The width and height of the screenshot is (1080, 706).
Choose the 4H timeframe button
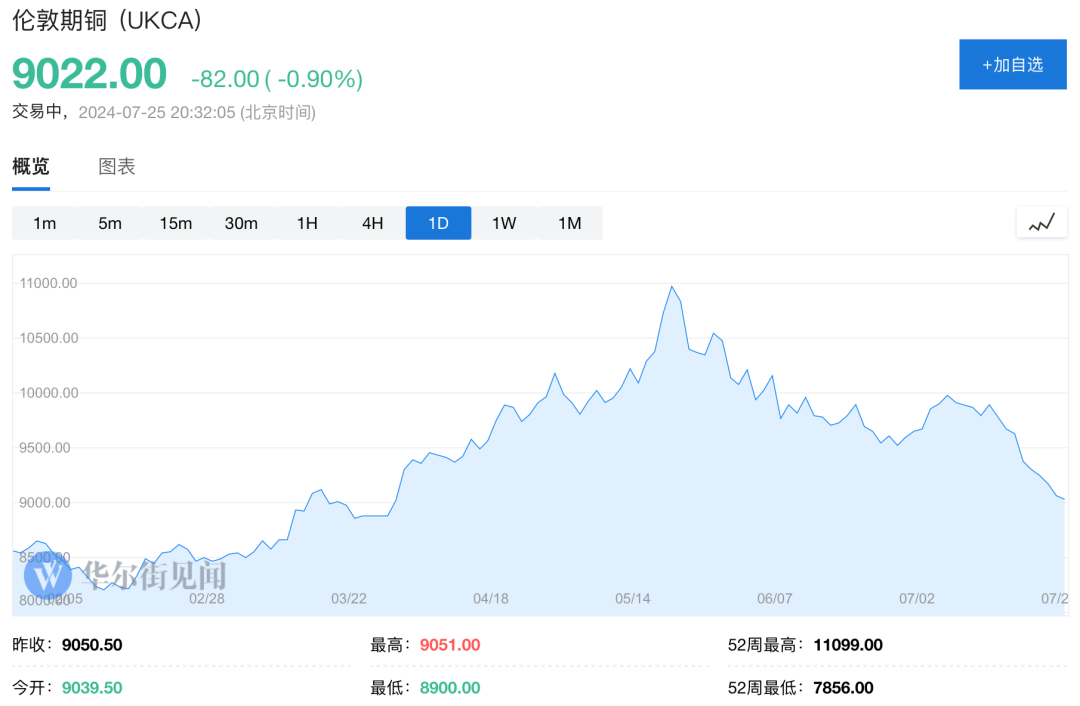coord(372,223)
